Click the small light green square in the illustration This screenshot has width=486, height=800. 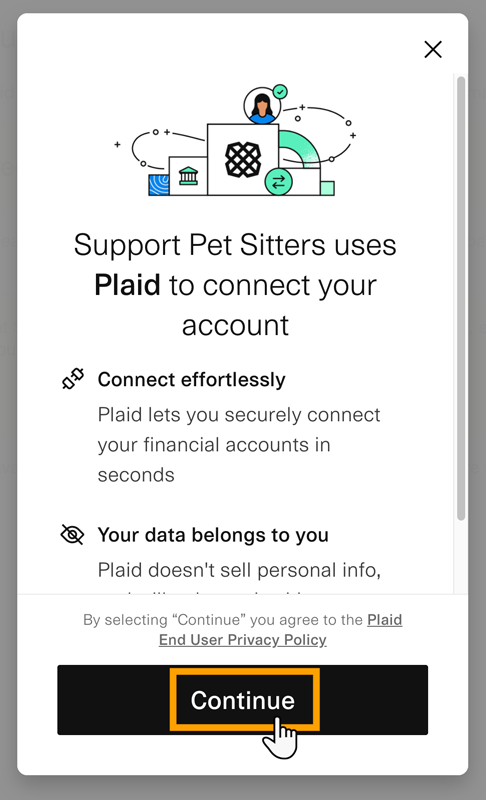click(327, 188)
